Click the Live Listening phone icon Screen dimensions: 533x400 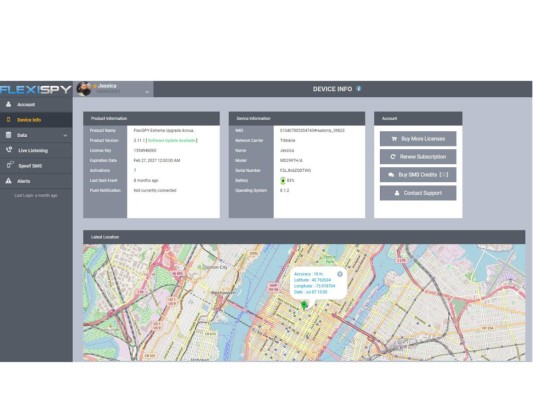click(9, 150)
